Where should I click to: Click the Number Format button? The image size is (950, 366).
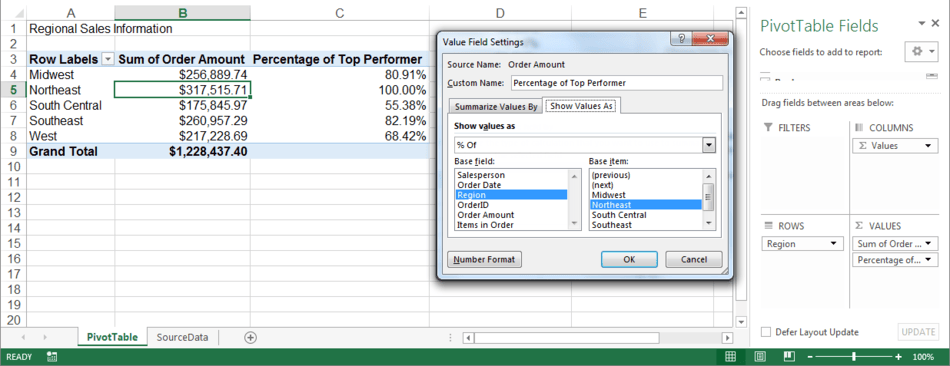point(484,259)
